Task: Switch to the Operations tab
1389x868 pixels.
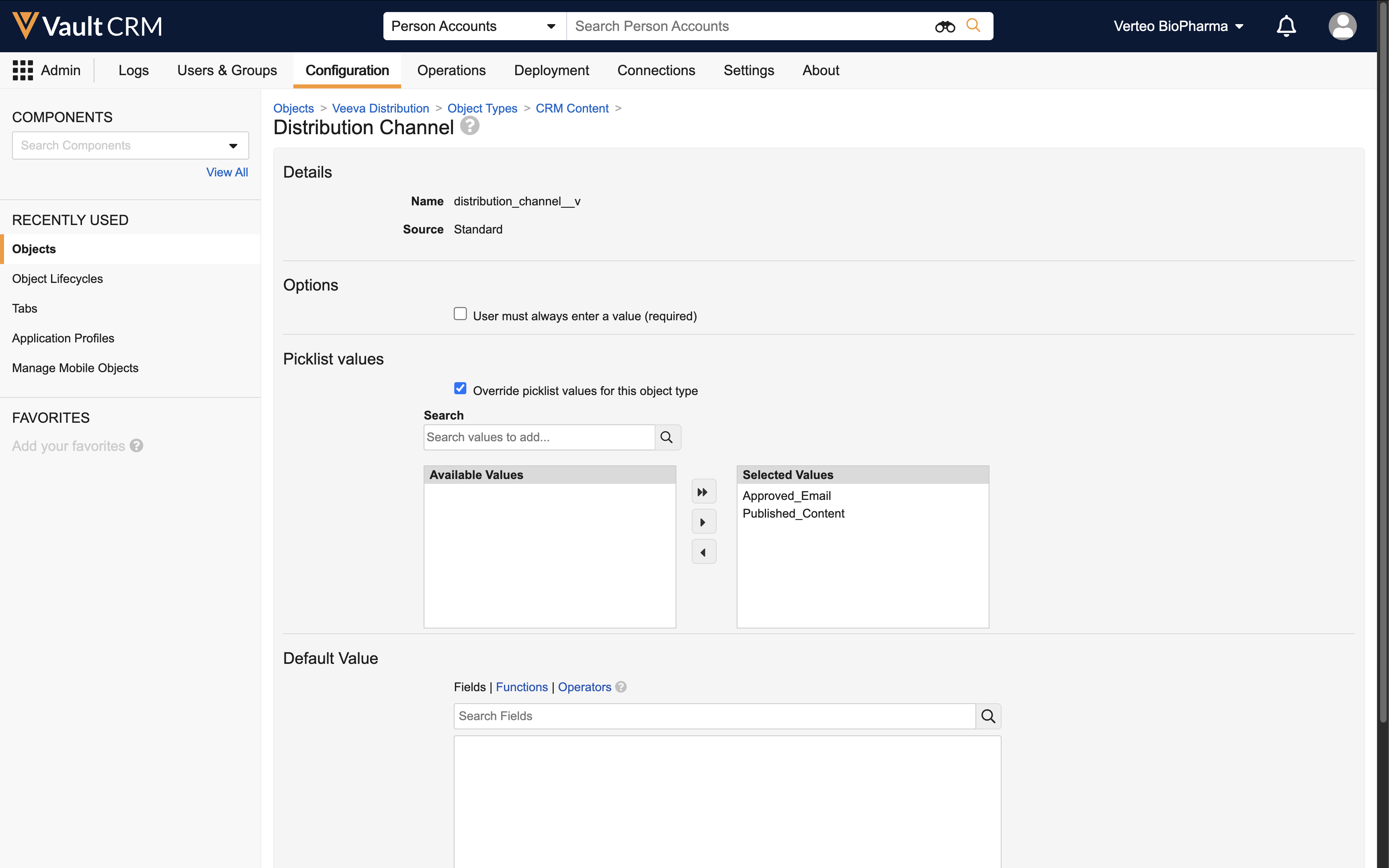Action: point(451,70)
